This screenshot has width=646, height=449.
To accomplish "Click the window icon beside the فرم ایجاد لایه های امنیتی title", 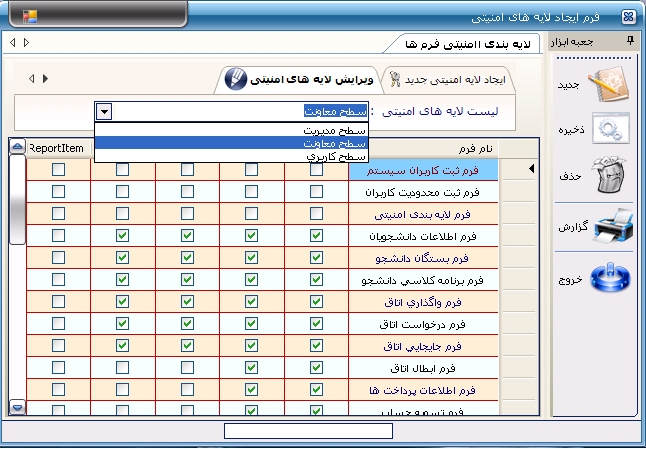I will (628, 17).
